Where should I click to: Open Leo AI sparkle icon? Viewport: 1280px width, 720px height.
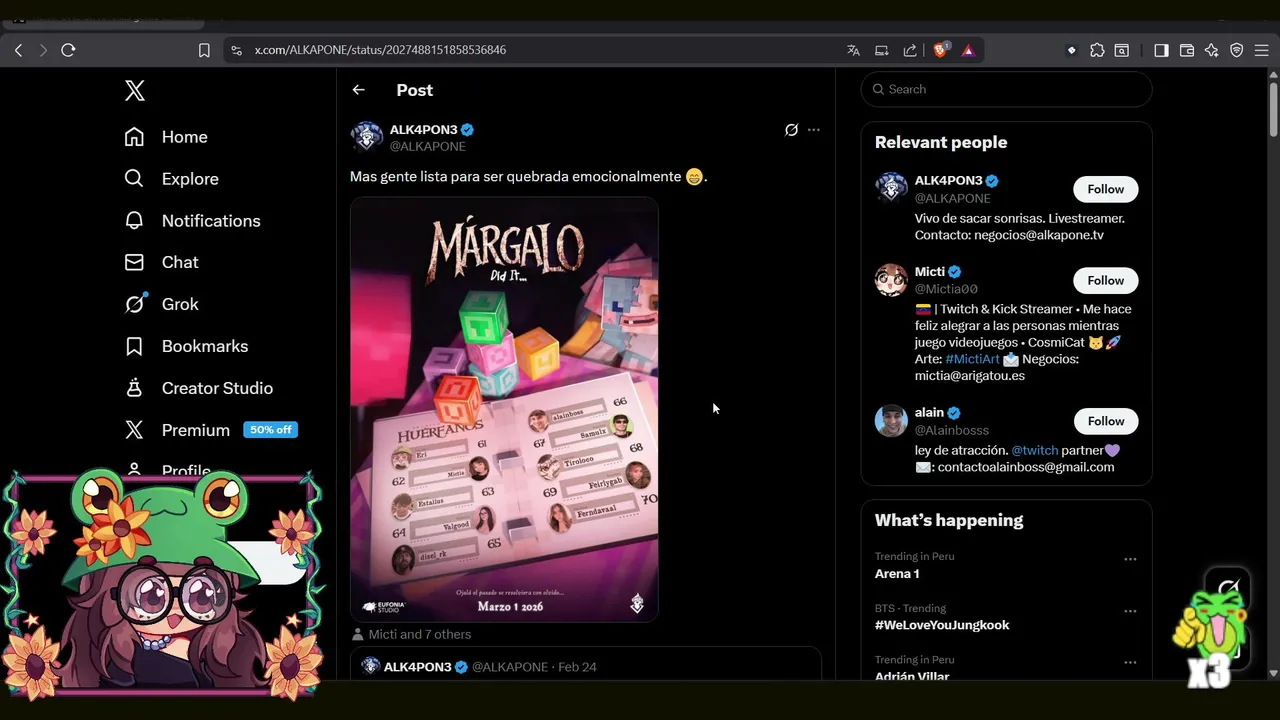[1212, 50]
